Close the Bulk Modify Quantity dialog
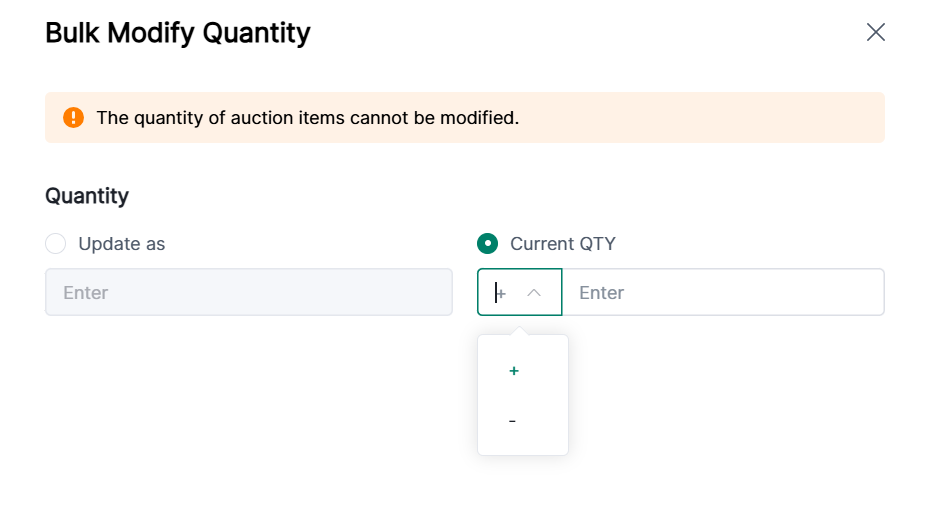 coord(876,32)
